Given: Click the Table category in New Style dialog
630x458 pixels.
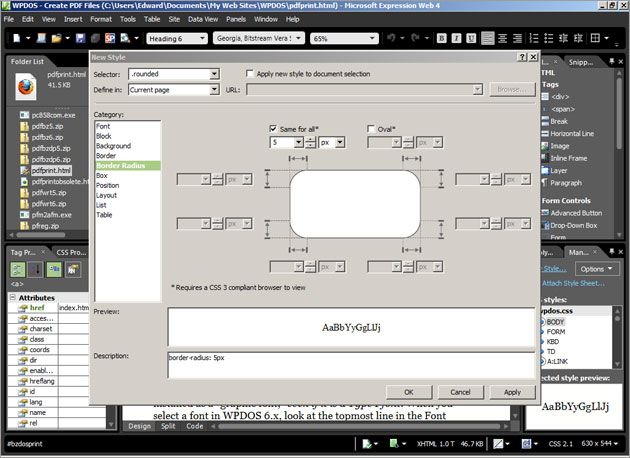Looking at the screenshot, I should [104, 215].
